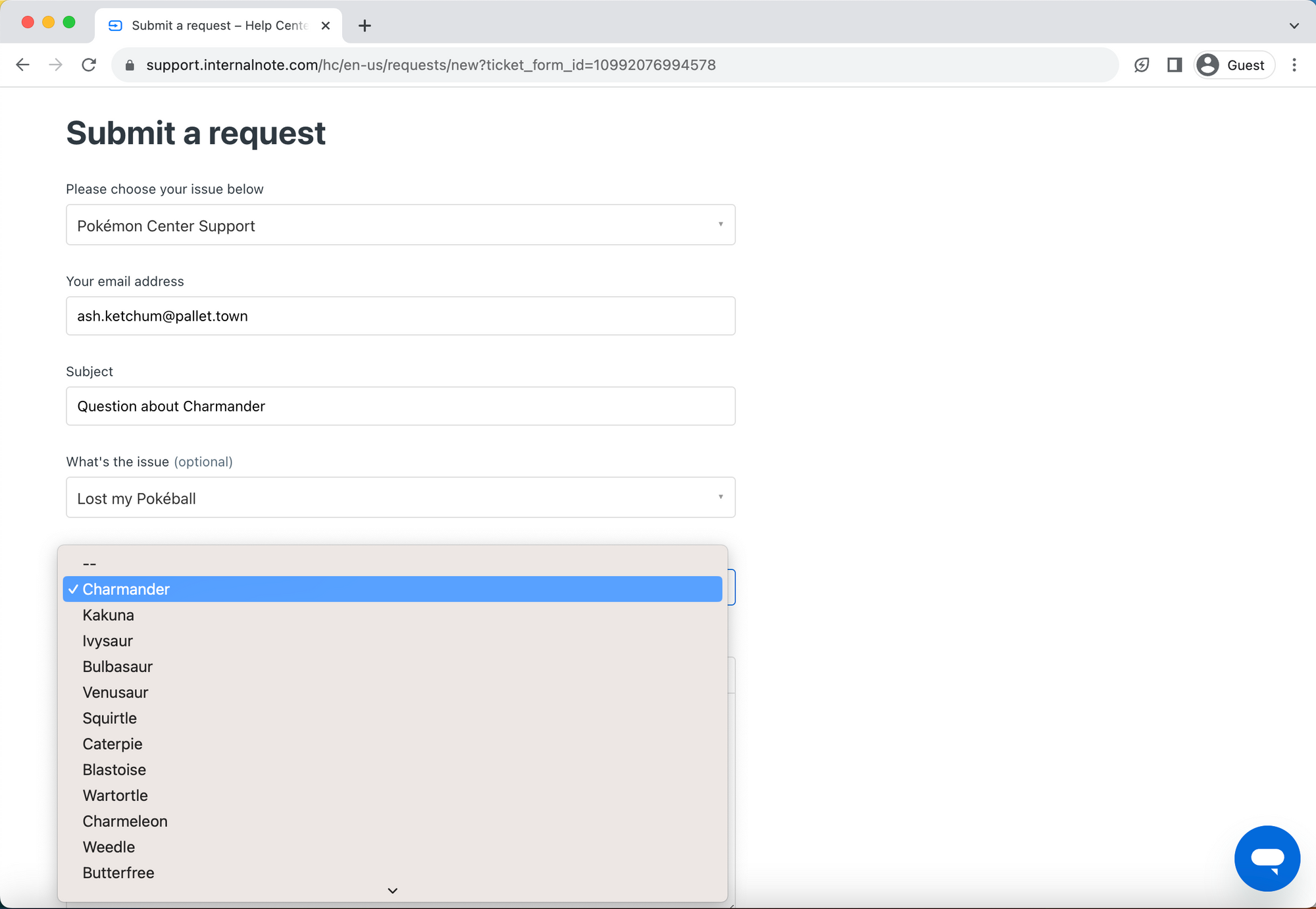
Task: Reload the page
Action: pyautogui.click(x=89, y=65)
